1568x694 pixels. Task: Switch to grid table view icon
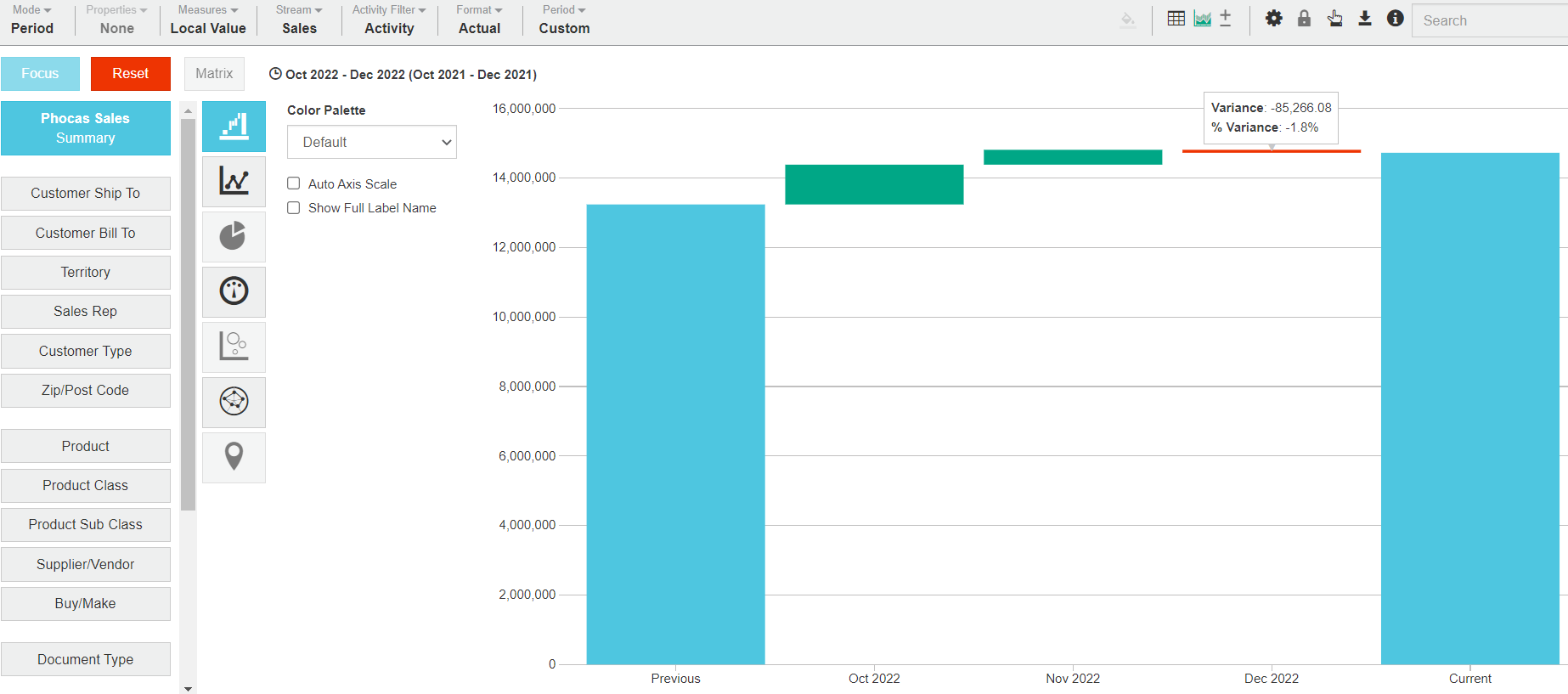click(x=1176, y=19)
